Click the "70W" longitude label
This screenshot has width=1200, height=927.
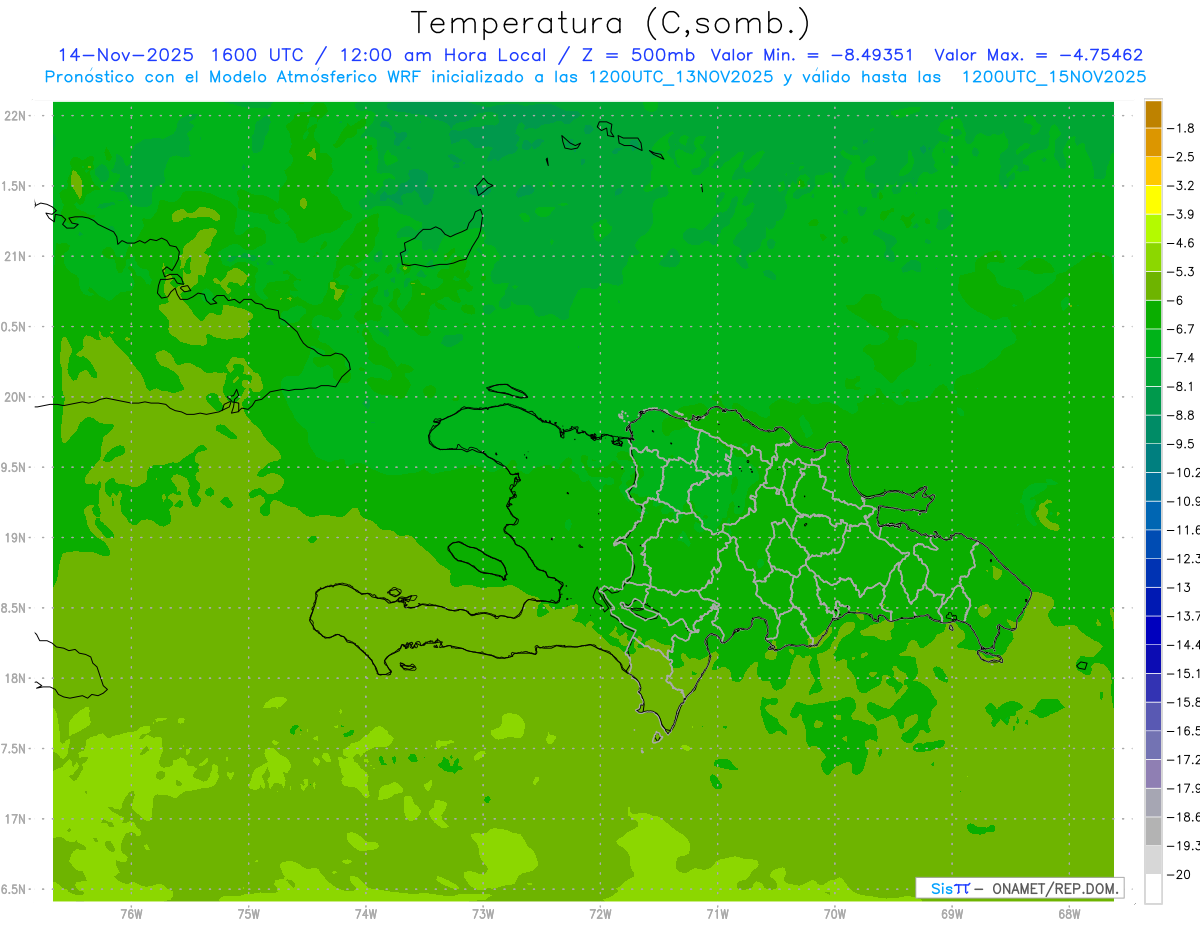coord(835,913)
